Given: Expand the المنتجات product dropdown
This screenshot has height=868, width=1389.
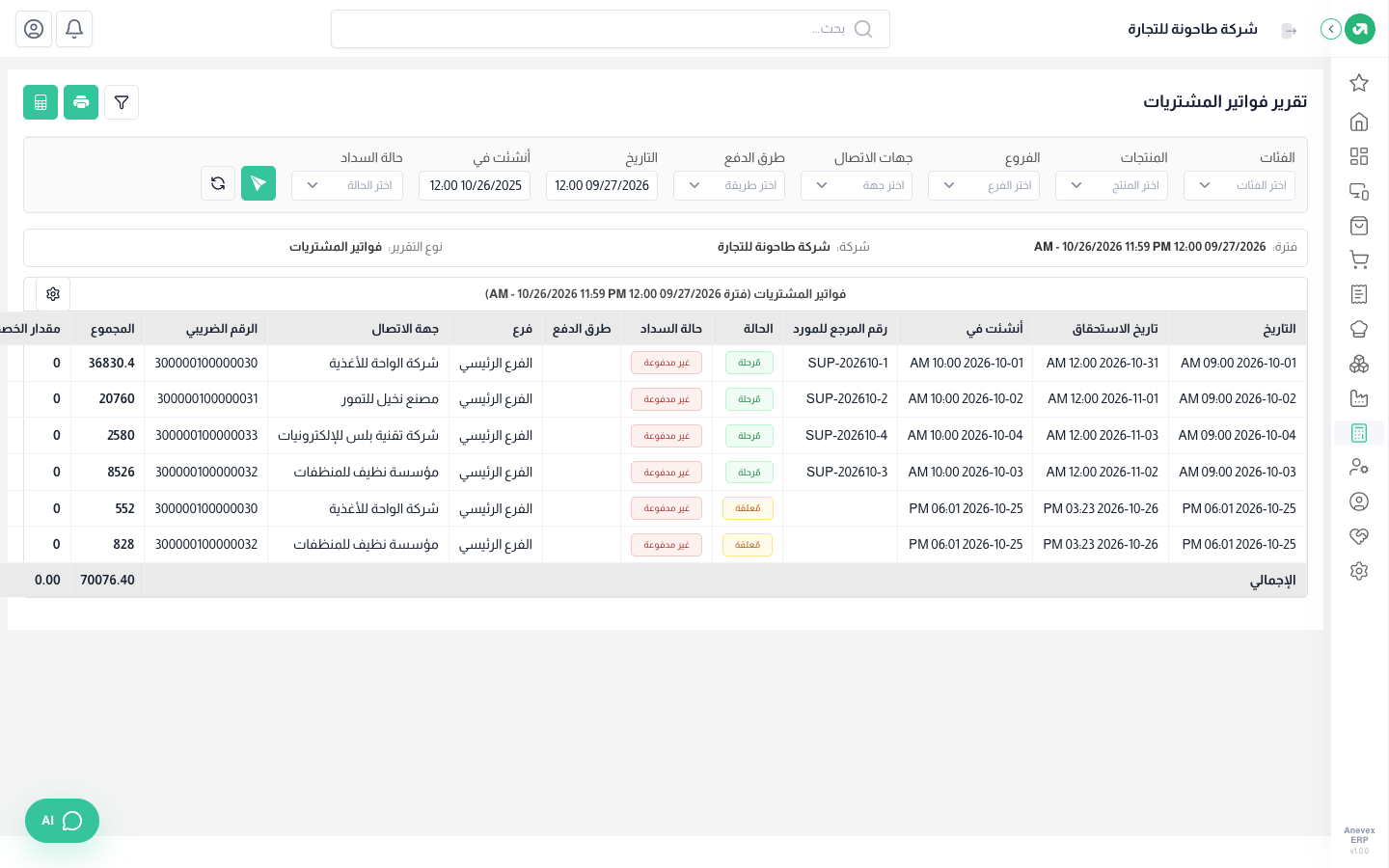Looking at the screenshot, I should point(1111,185).
